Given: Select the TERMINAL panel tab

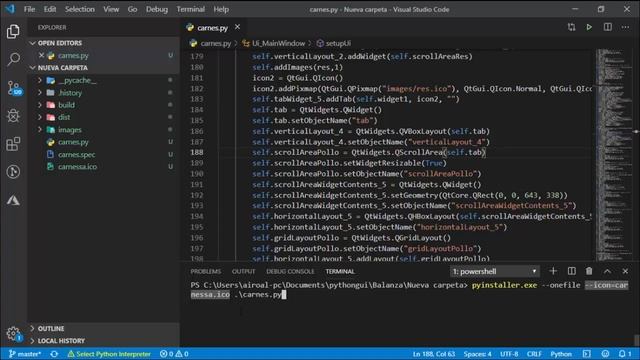Looking at the screenshot, I should pos(340,271).
